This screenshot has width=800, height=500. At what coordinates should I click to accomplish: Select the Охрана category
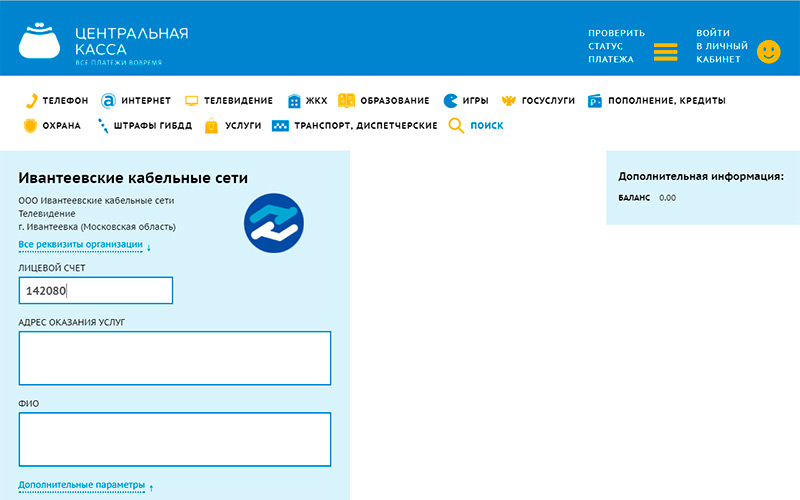pos(62,126)
